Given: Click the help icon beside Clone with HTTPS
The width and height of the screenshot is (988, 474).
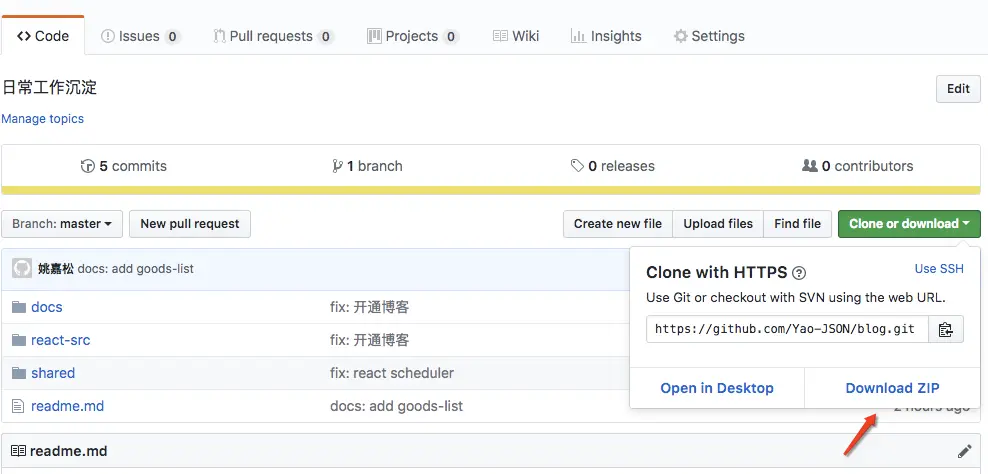Looking at the screenshot, I should click(799, 272).
